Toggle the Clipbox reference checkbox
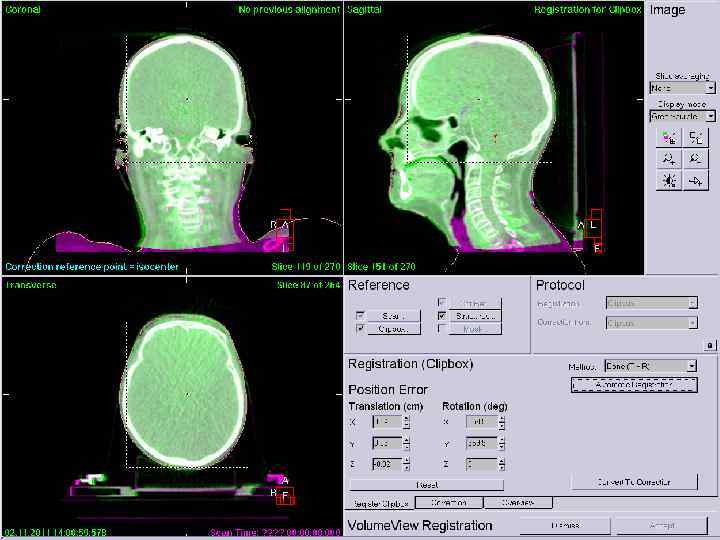Image resolution: width=720 pixels, height=540 pixels. [x=360, y=328]
